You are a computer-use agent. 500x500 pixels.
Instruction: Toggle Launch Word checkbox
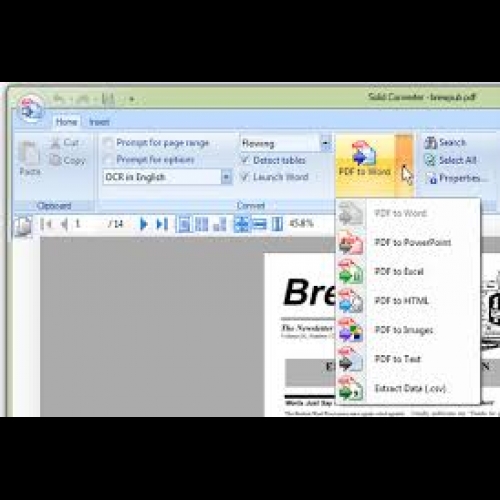click(245, 177)
